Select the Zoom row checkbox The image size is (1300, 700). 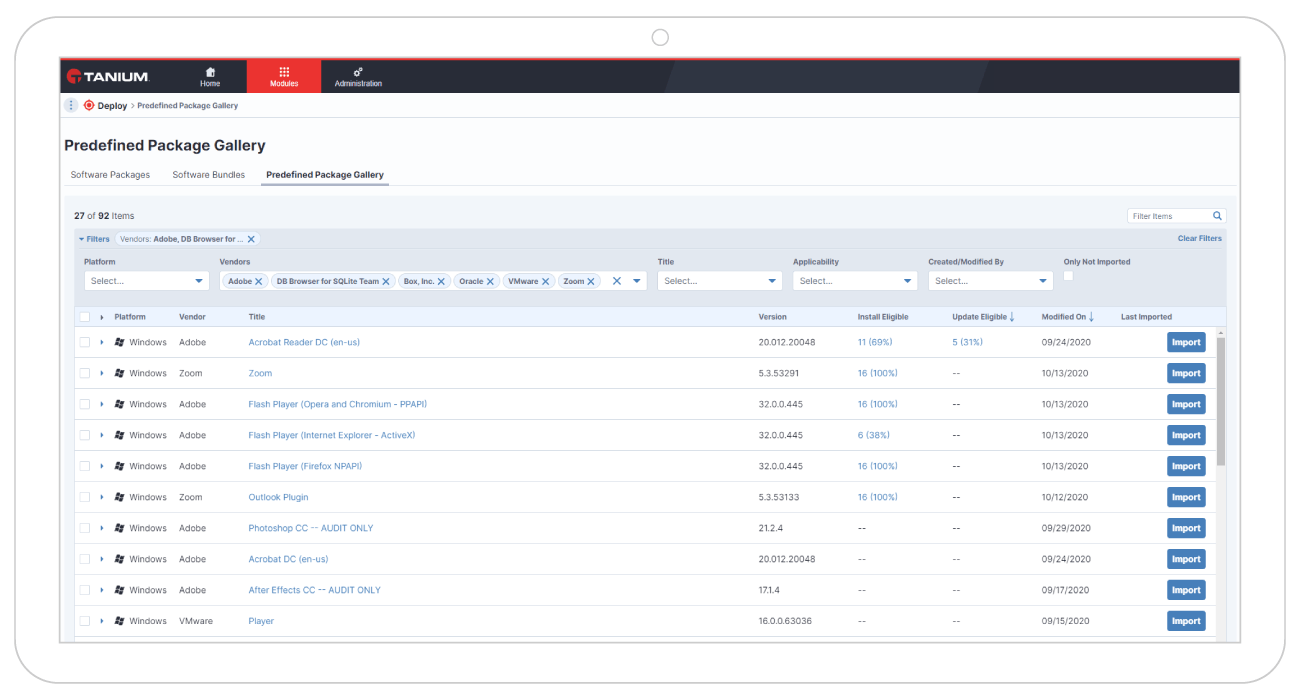pyautogui.click(x=85, y=373)
